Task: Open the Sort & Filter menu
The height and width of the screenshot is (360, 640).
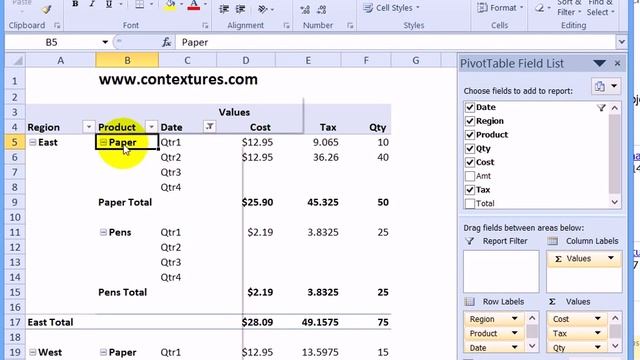Action: click(x=569, y=8)
